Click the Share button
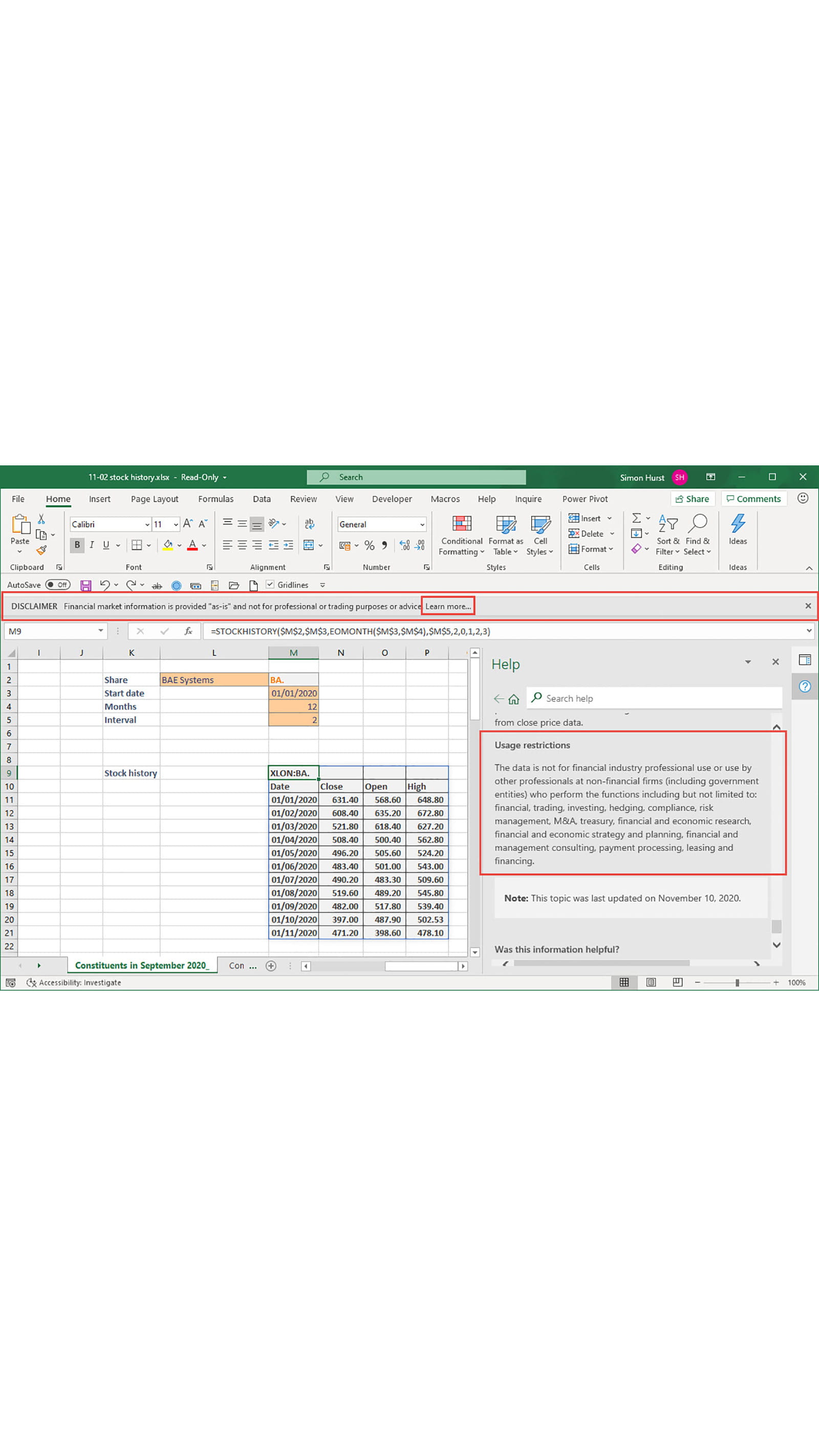Image resolution: width=819 pixels, height=1456 pixels. (x=693, y=499)
